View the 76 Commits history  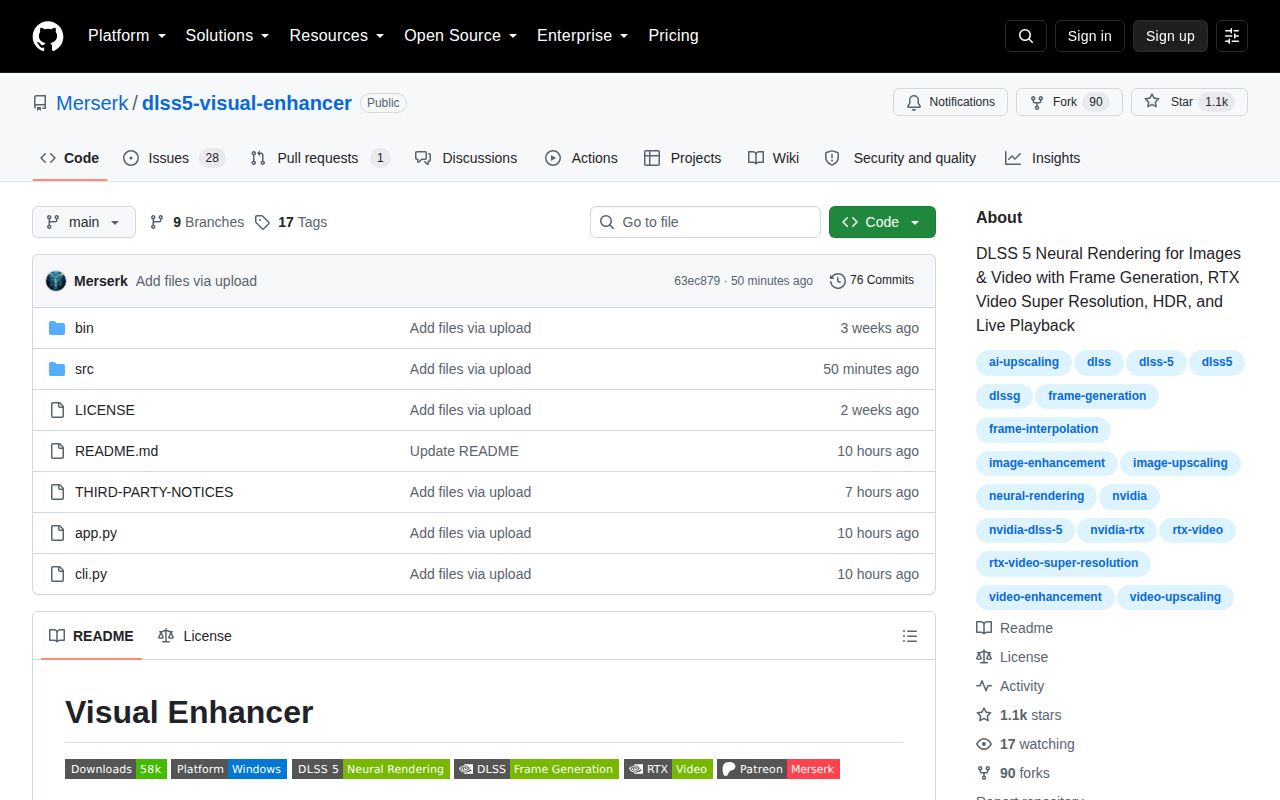click(872, 281)
